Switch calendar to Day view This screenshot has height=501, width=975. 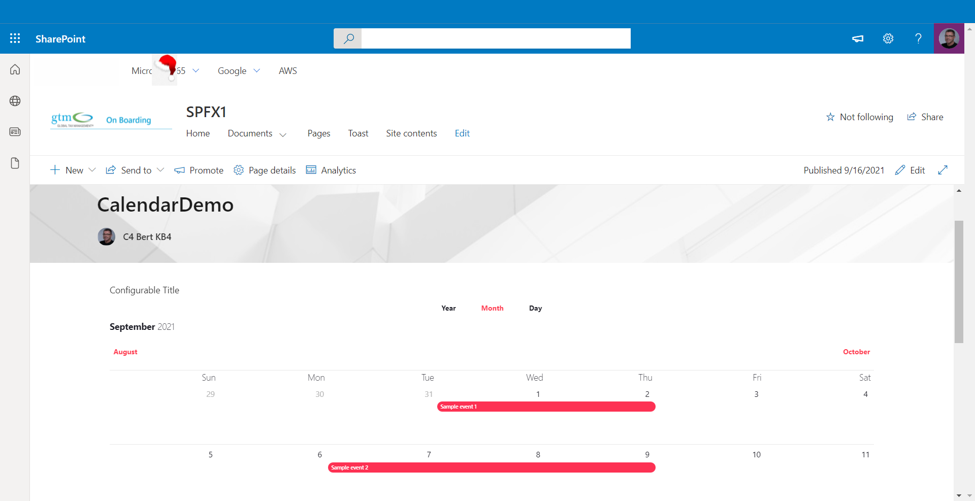coord(535,308)
